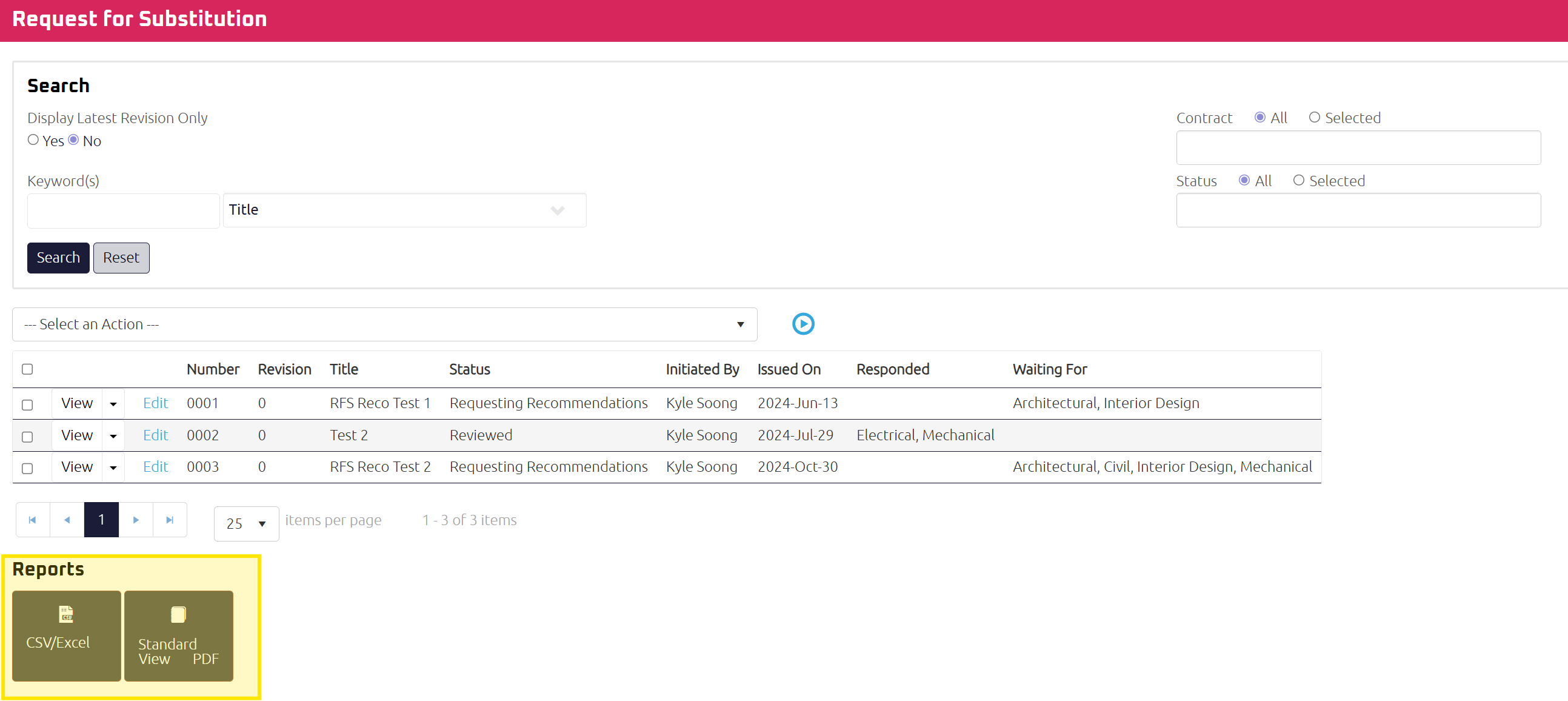The height and width of the screenshot is (701, 1568).
Task: Select page 1 in pagination
Action: (x=102, y=520)
